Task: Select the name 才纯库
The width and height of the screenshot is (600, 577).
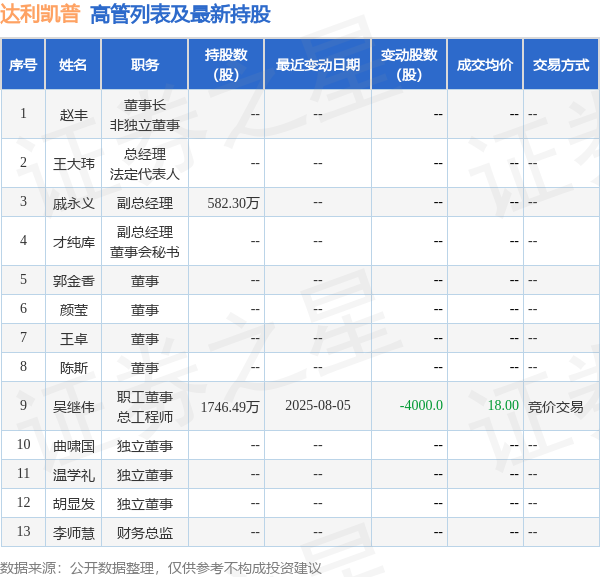Action: [73, 242]
